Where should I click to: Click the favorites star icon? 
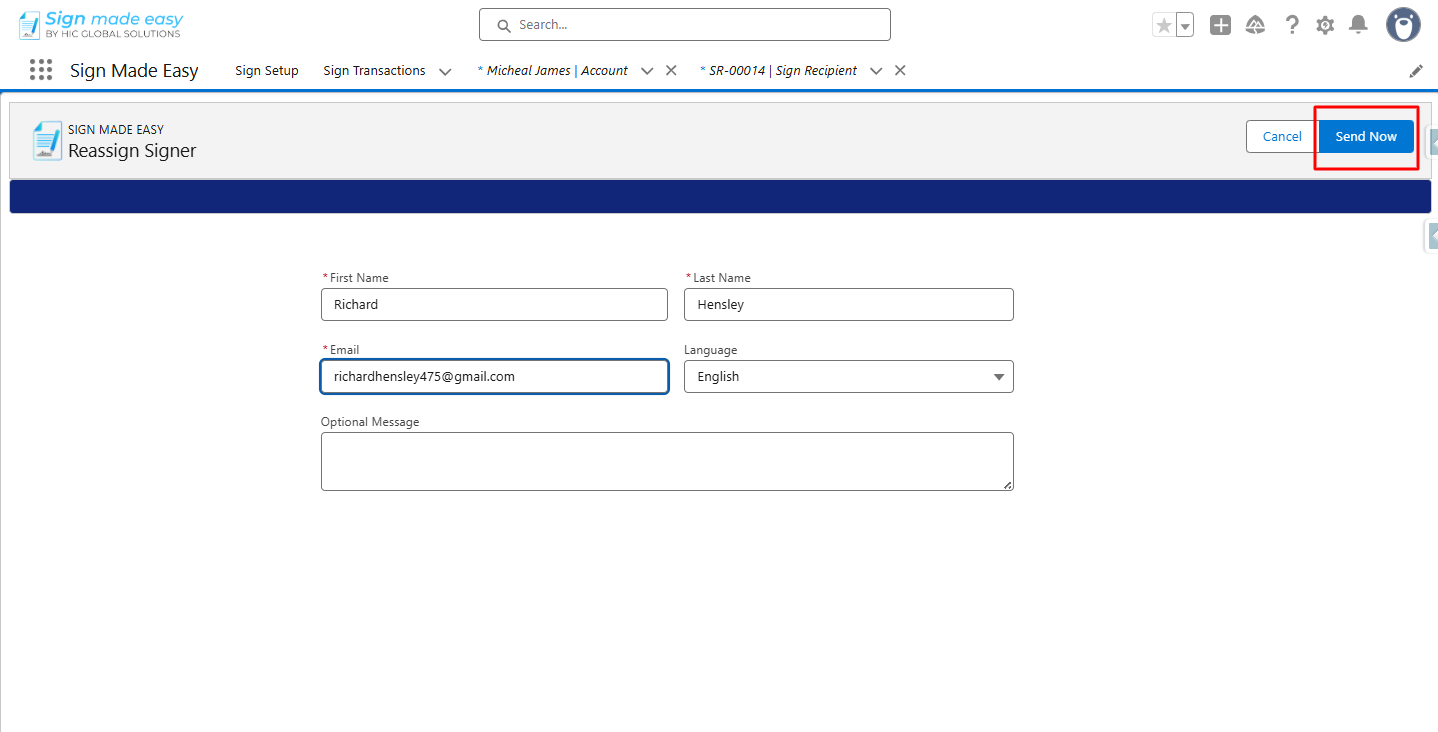1163,25
